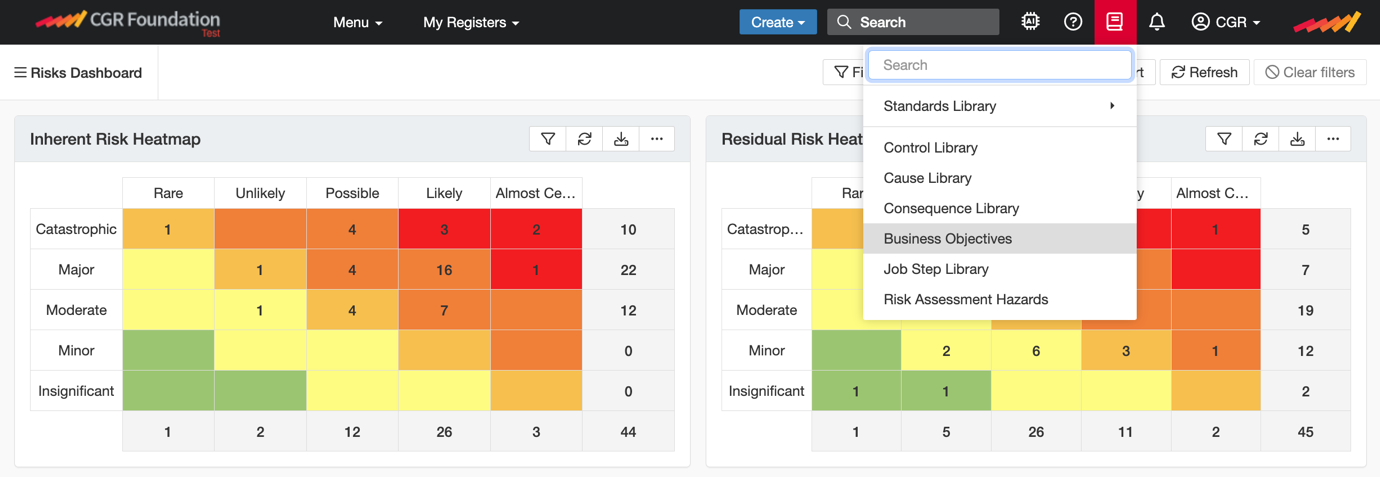The image size is (1380, 477).
Task: Select Cause Library from the menu
Action: (1000, 178)
